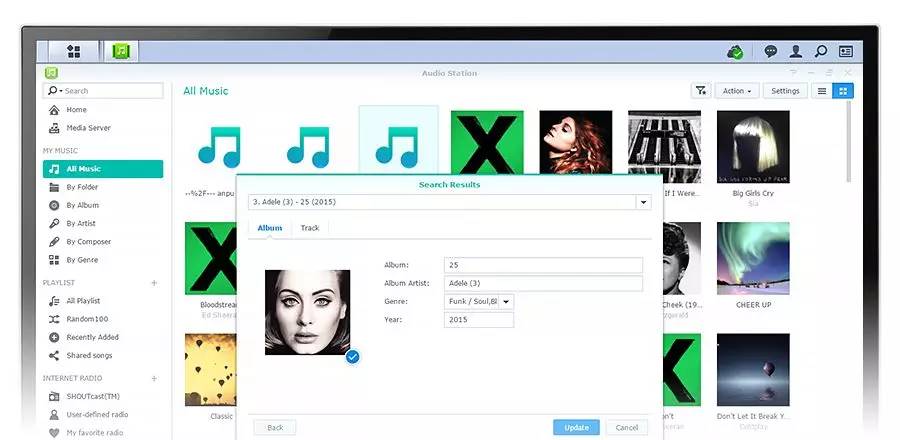Select the Bloodstream album thumbnail
This screenshot has height=440, width=900.
[211, 258]
